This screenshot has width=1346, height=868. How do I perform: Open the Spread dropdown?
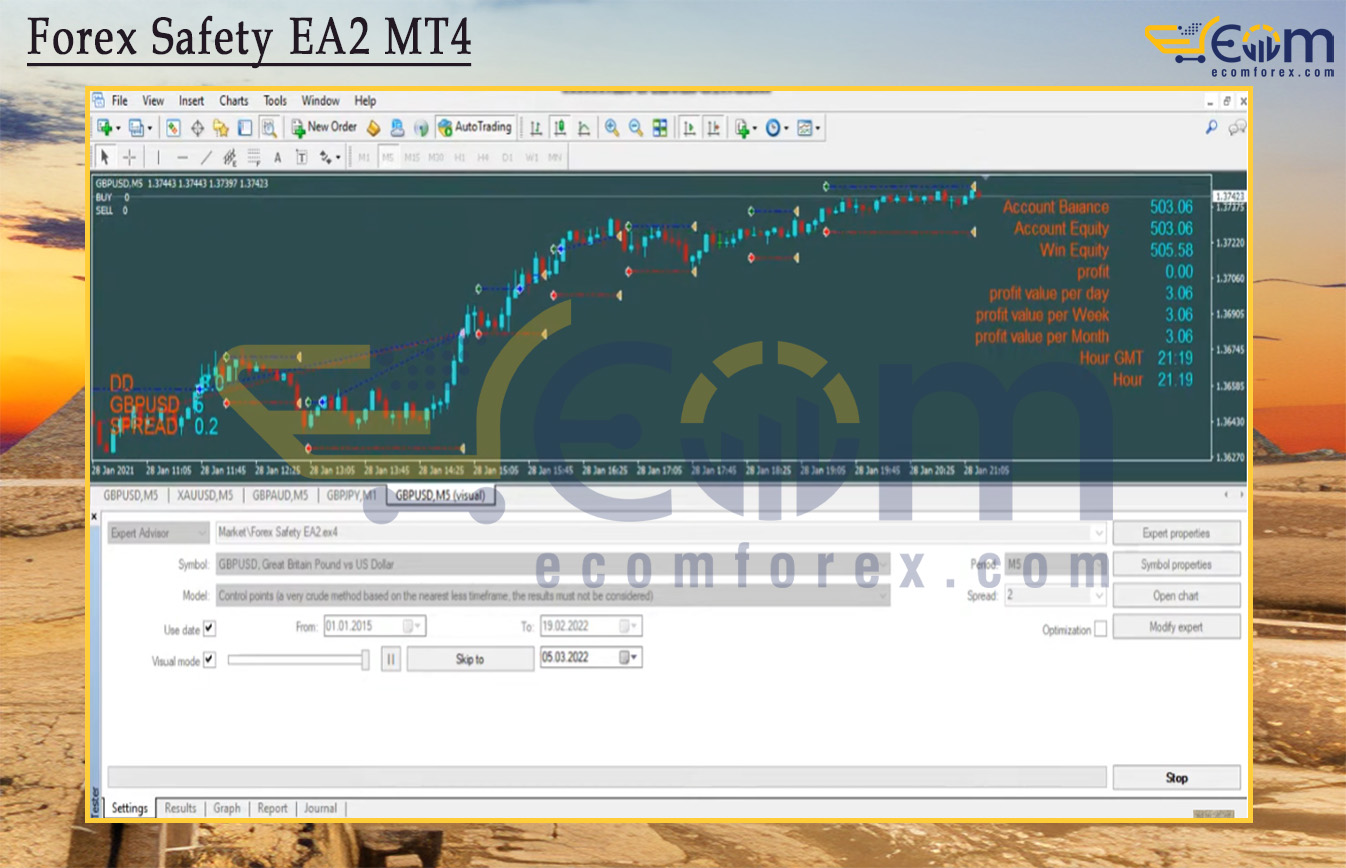coord(1098,596)
